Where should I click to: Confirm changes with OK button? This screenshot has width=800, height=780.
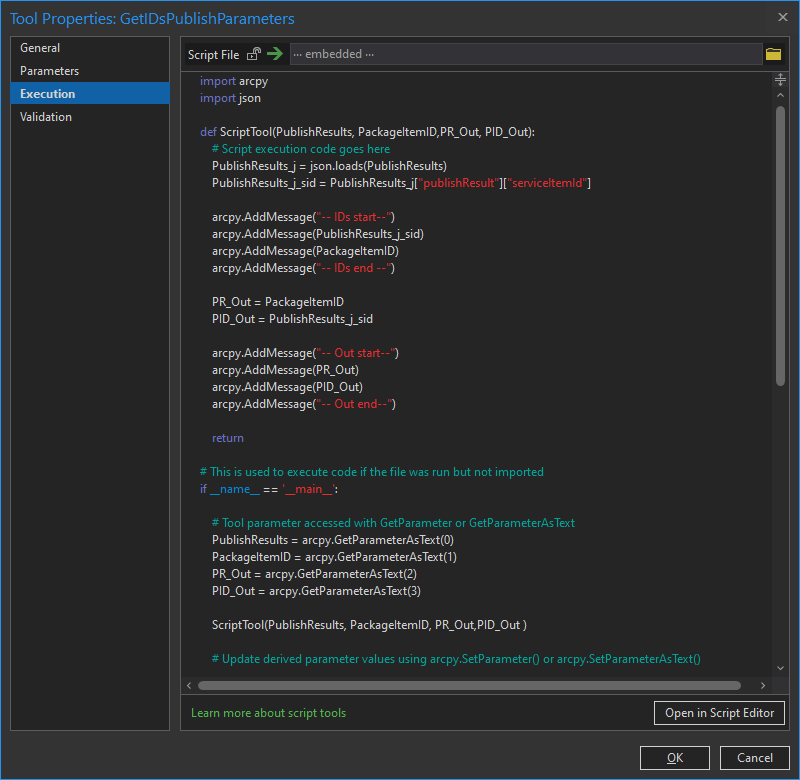click(x=675, y=757)
